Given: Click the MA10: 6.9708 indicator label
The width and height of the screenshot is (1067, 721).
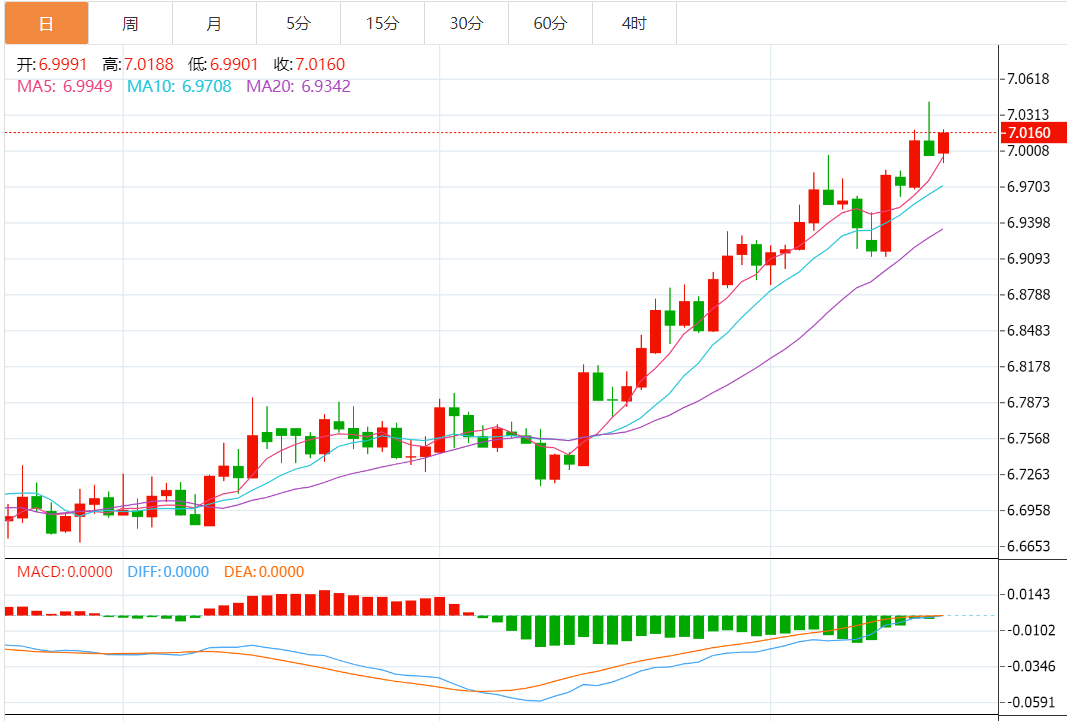Looking at the screenshot, I should click(x=179, y=86).
